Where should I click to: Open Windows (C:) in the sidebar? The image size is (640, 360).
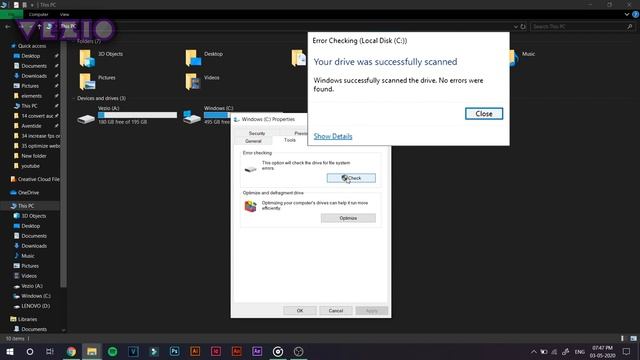tap(36, 296)
